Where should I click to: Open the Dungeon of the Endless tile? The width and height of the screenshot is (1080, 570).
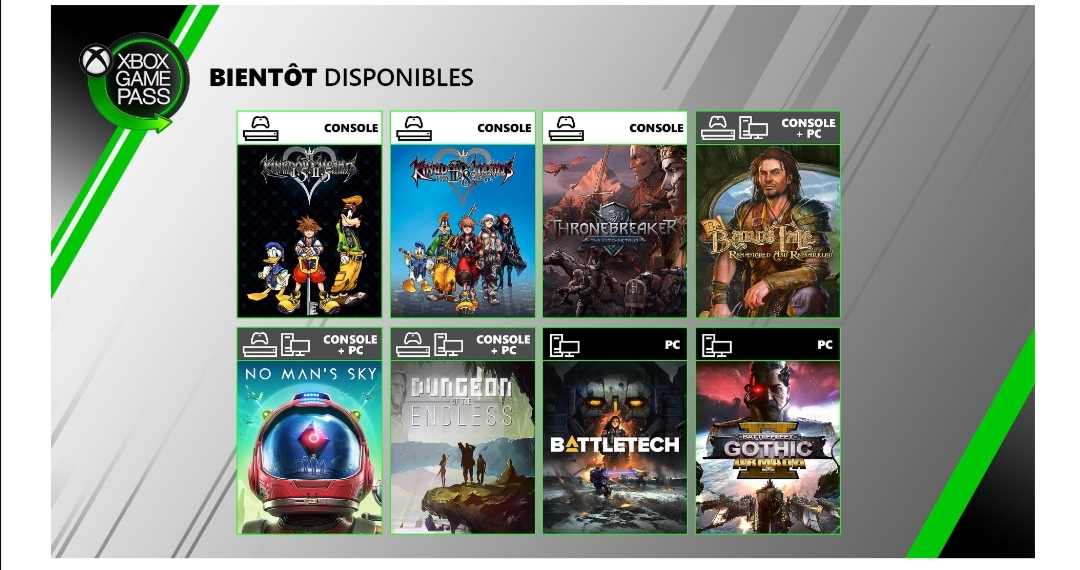462,447
